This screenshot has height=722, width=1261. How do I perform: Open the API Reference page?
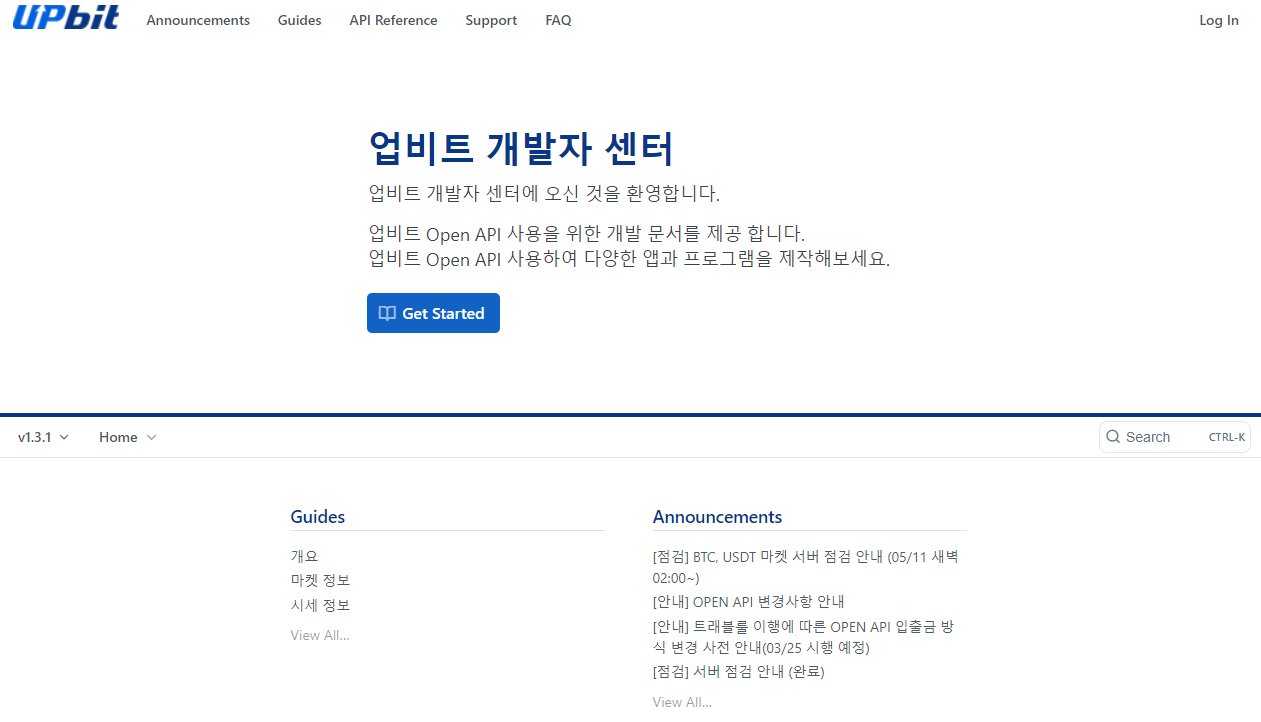393,20
